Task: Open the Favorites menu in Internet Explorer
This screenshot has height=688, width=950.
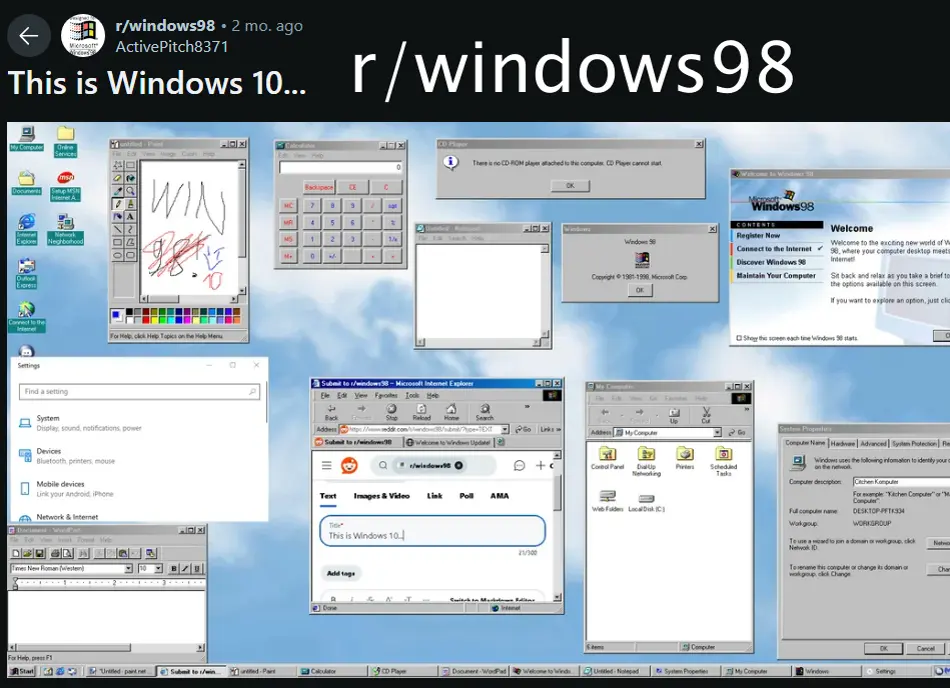Action: click(385, 395)
